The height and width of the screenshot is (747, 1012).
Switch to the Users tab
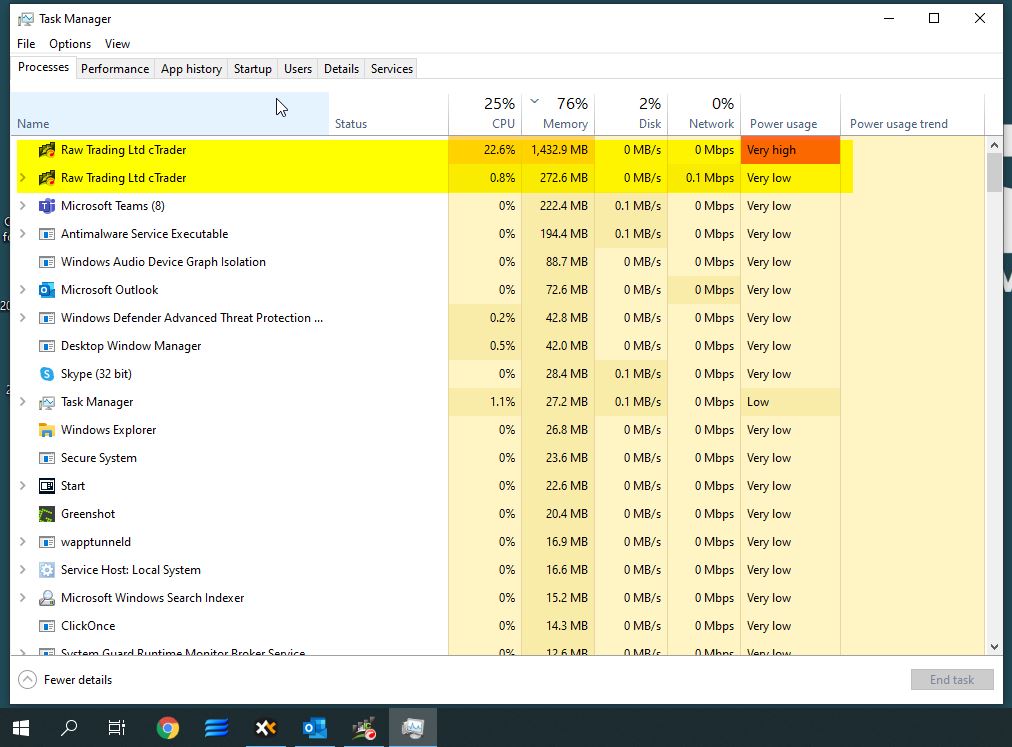tap(298, 68)
